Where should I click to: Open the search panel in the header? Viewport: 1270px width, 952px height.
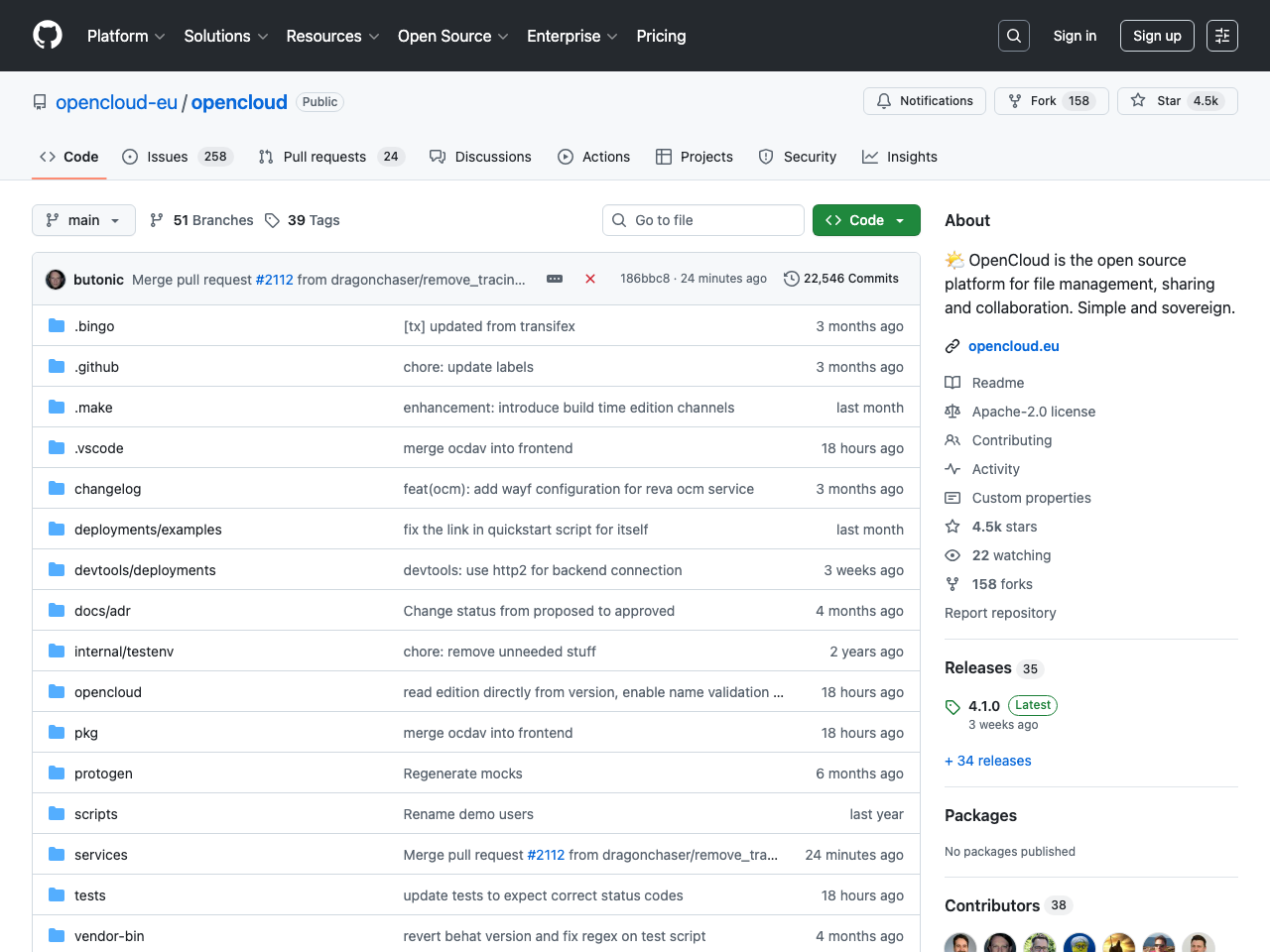coord(1013,35)
